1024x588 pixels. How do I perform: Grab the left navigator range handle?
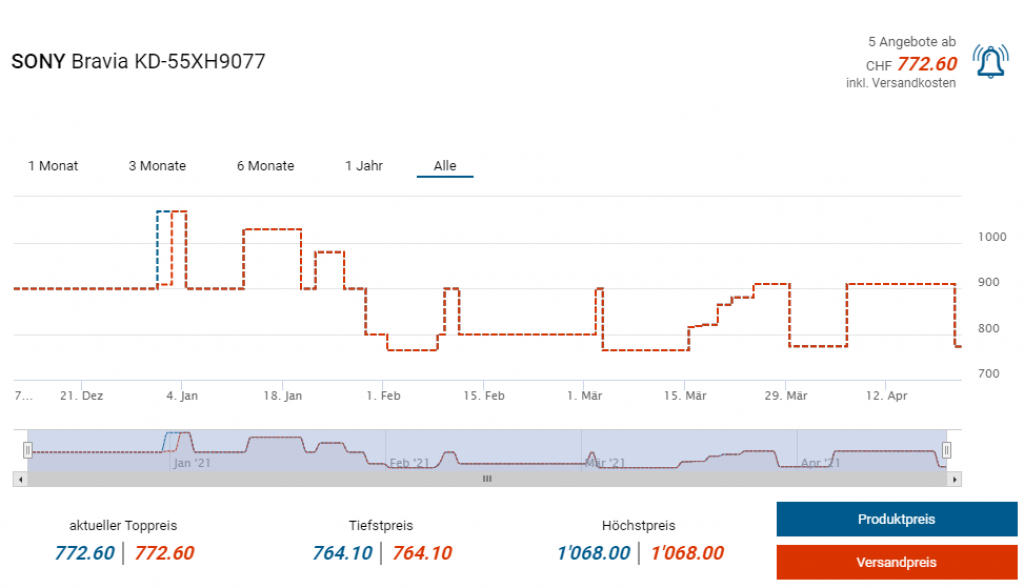[27, 449]
